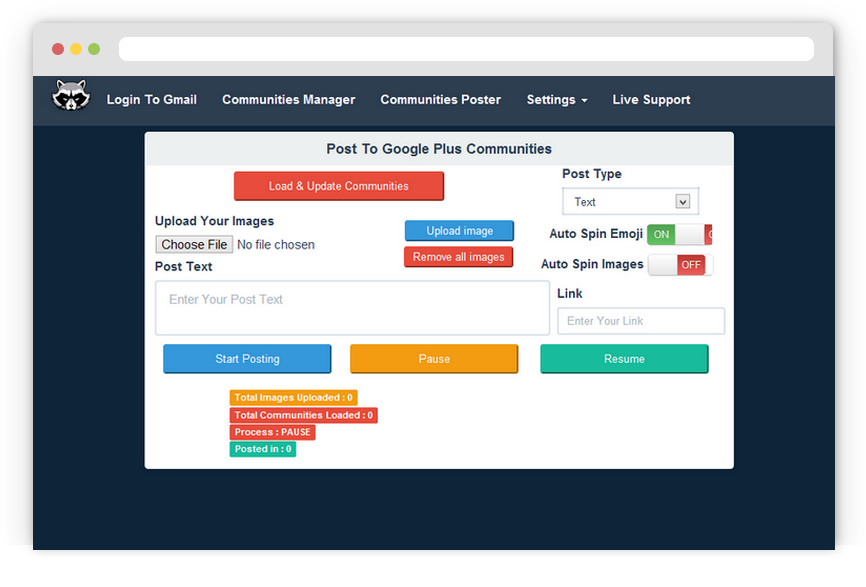Click the orange Pause button

coord(434,359)
